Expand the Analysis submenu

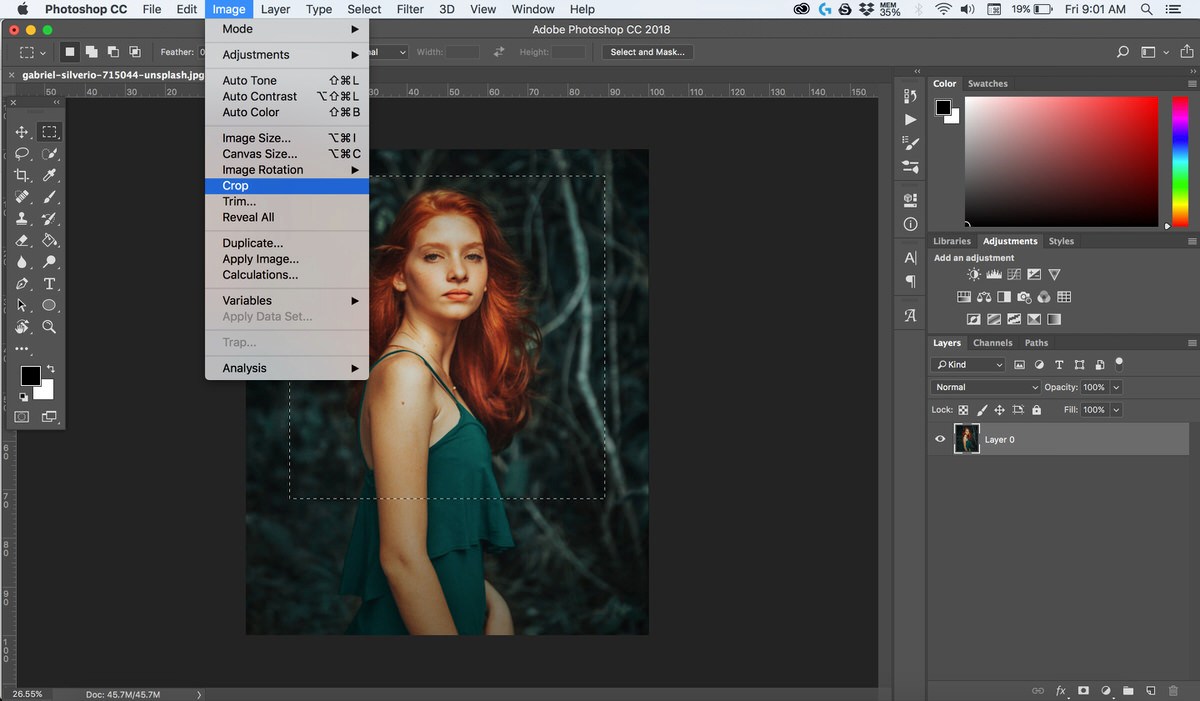[287, 368]
